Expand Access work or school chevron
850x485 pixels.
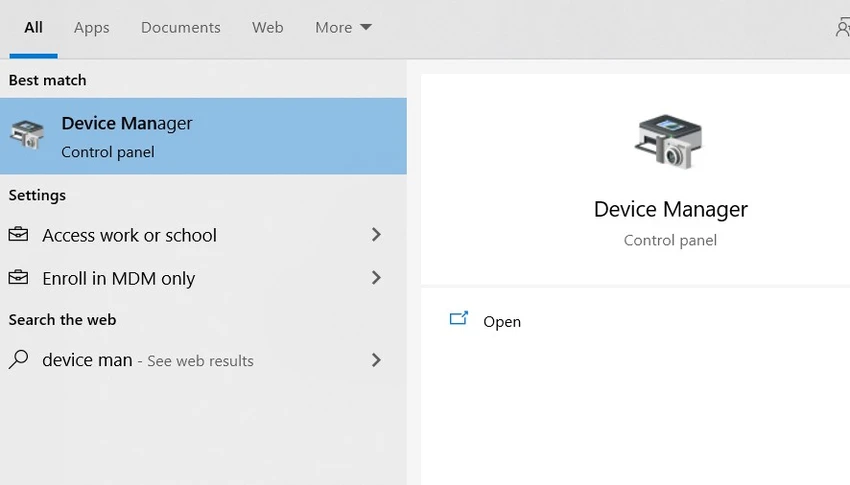pyautogui.click(x=376, y=235)
